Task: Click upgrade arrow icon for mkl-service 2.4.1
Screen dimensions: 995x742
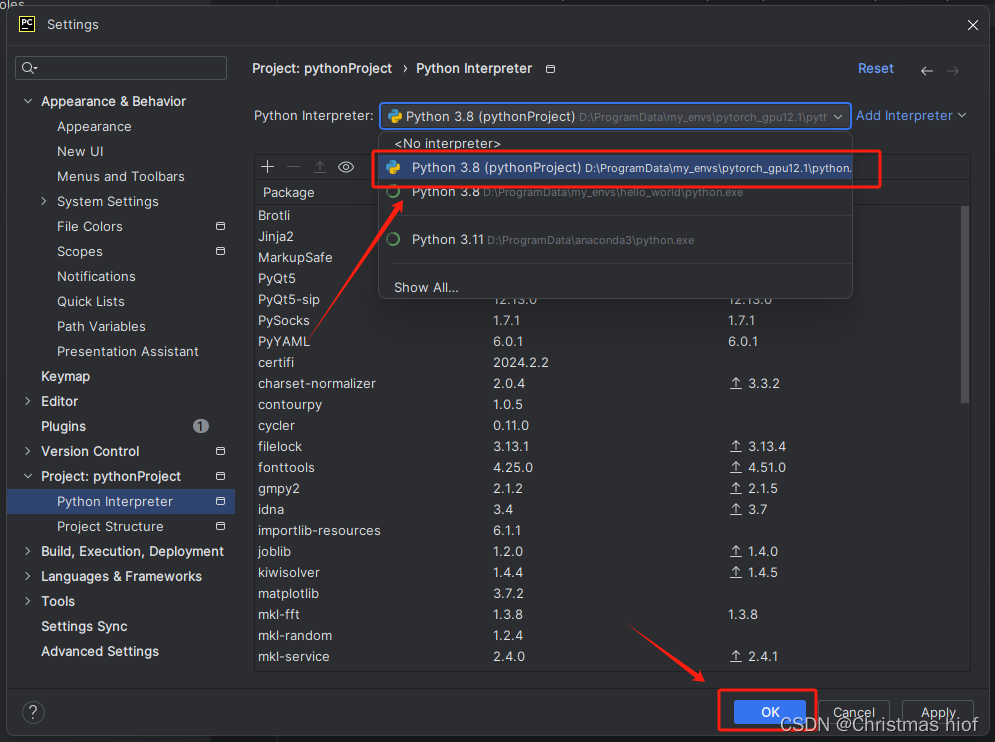Action: pyautogui.click(x=735, y=656)
